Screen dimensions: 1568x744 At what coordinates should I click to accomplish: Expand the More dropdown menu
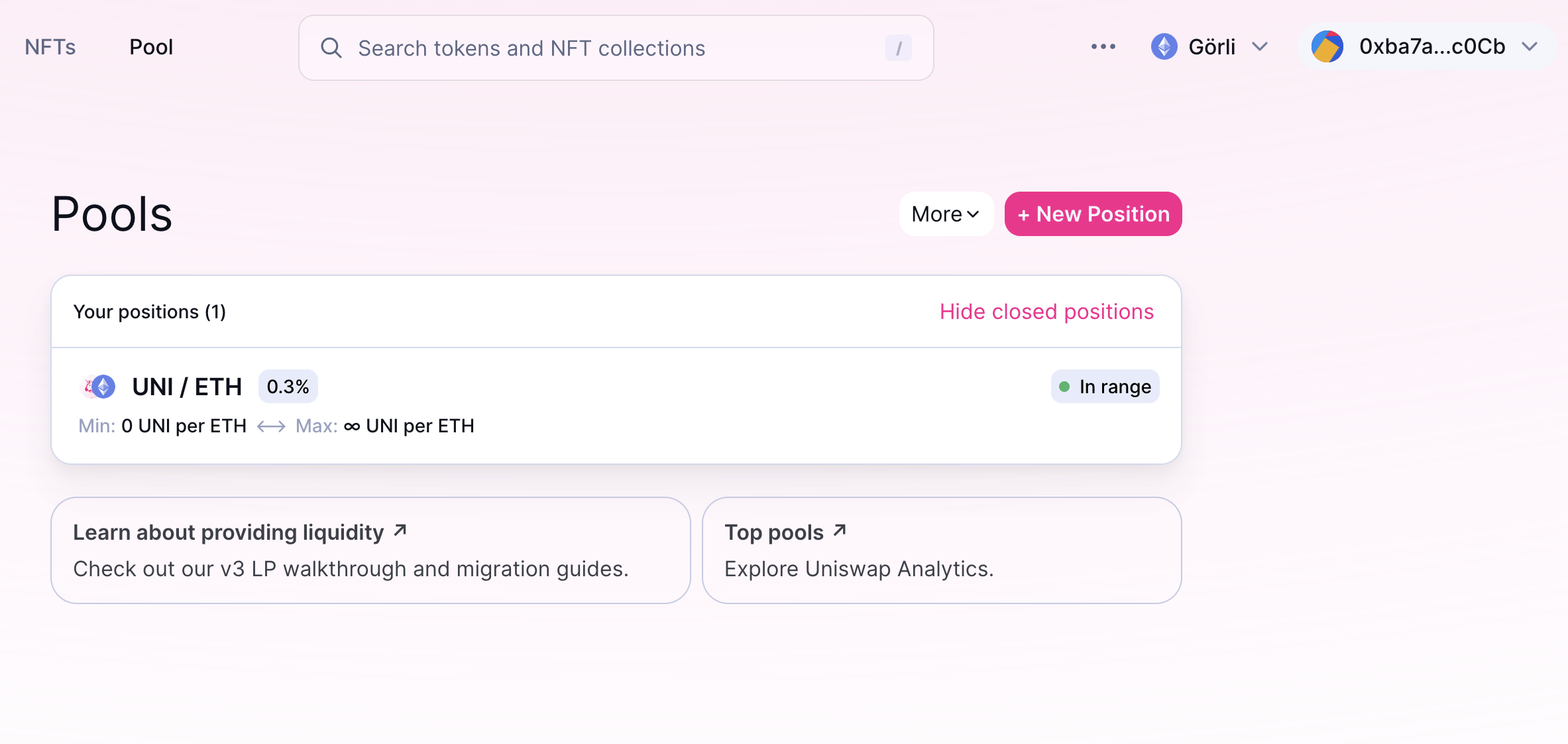946,214
